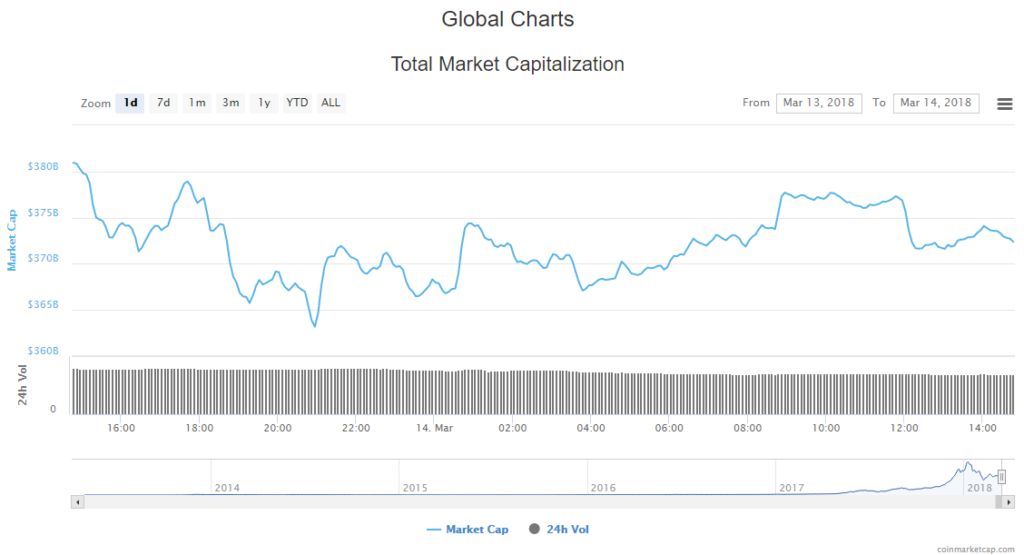Screen dimensions: 1024x555
Task: Open the chart hamburger context menu
Action: point(1005,104)
